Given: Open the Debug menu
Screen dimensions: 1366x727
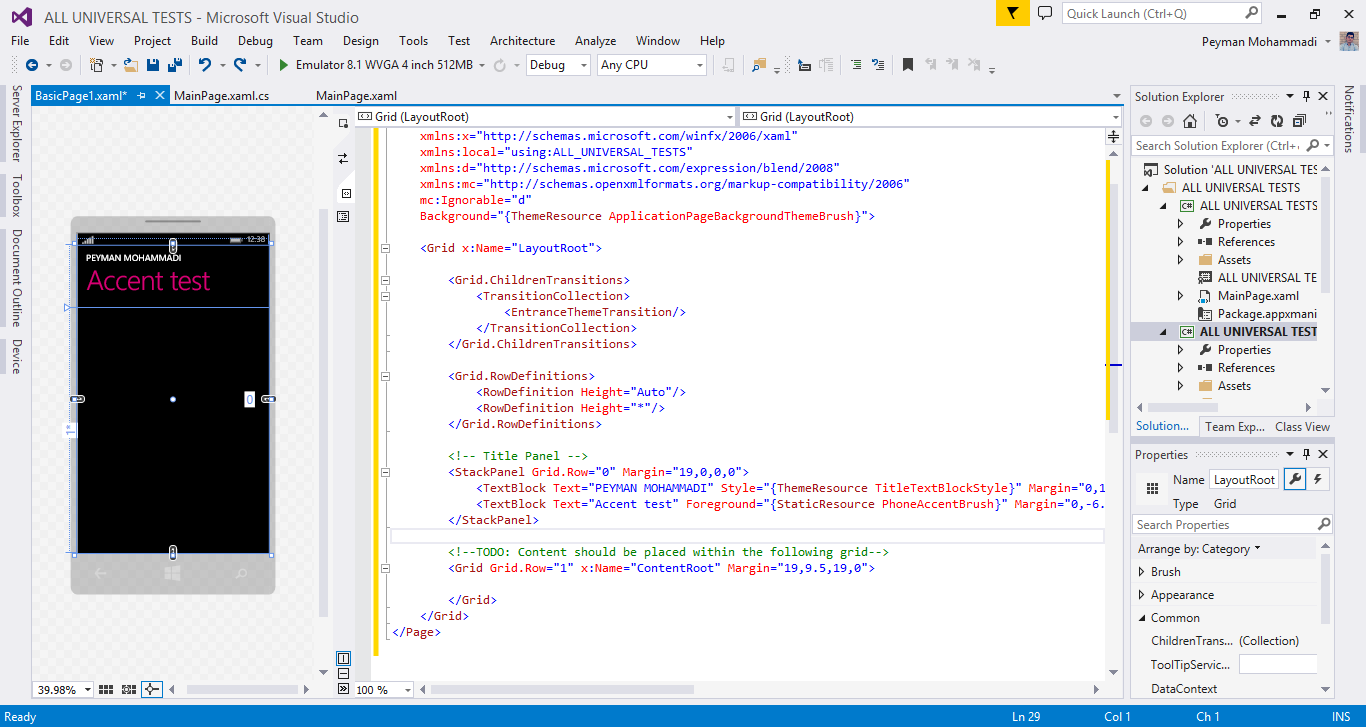Looking at the screenshot, I should (x=255, y=41).
